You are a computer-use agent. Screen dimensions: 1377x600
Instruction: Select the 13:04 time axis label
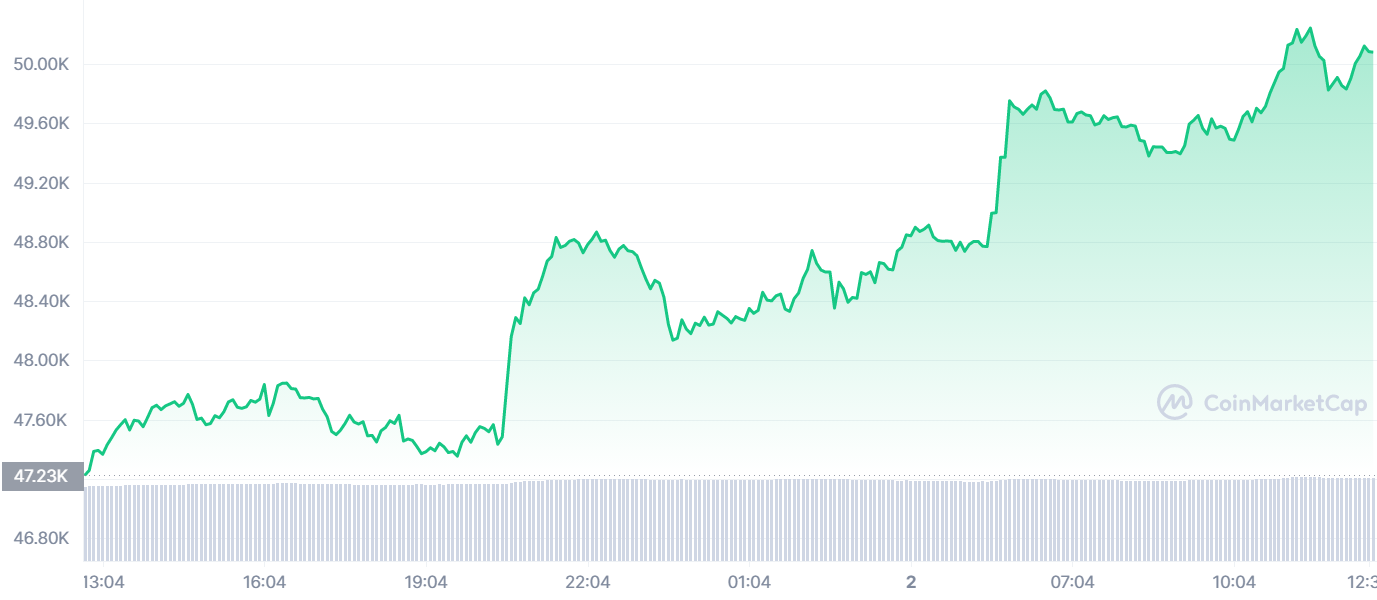[x=103, y=582]
